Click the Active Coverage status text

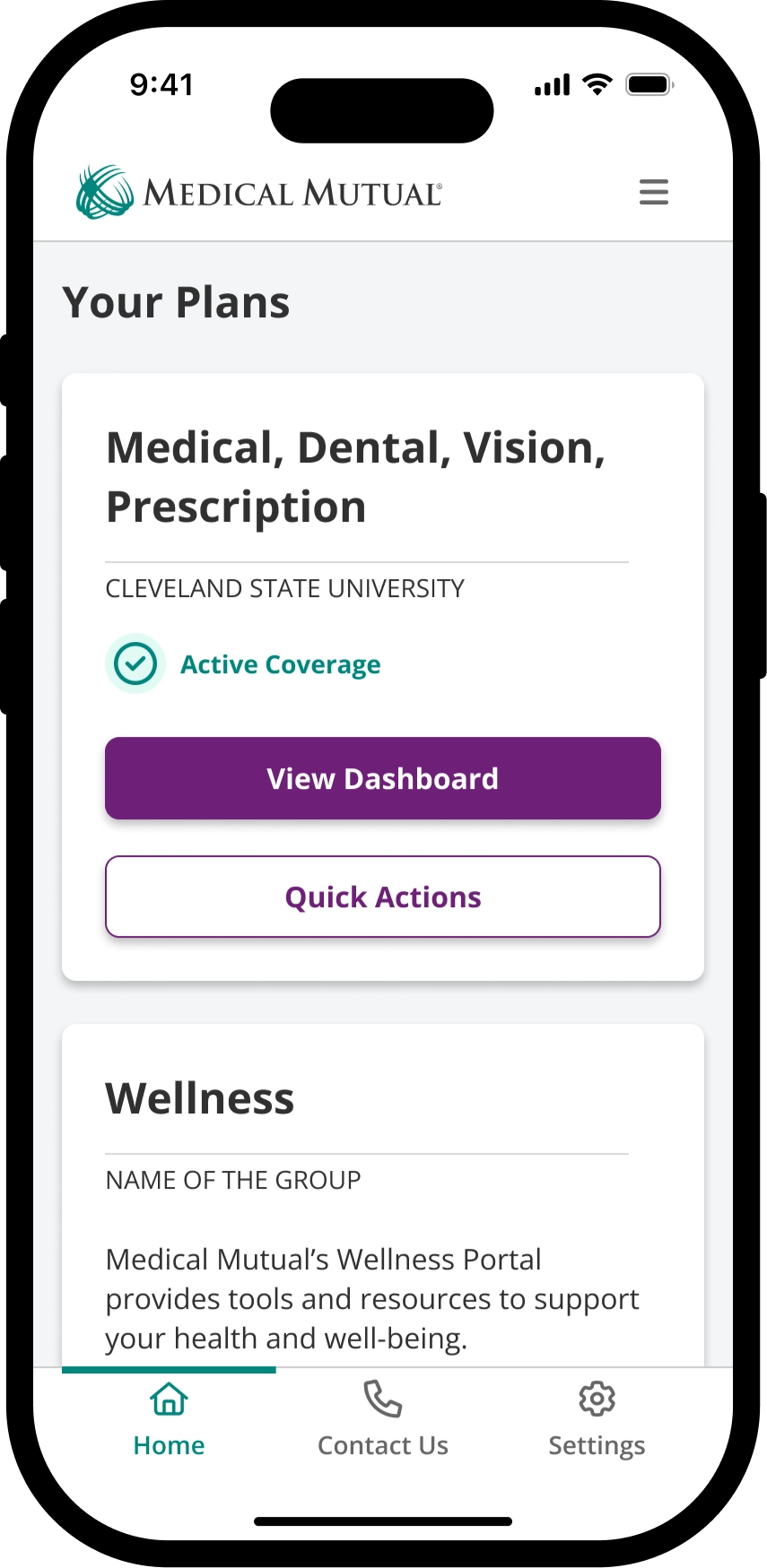tap(281, 664)
